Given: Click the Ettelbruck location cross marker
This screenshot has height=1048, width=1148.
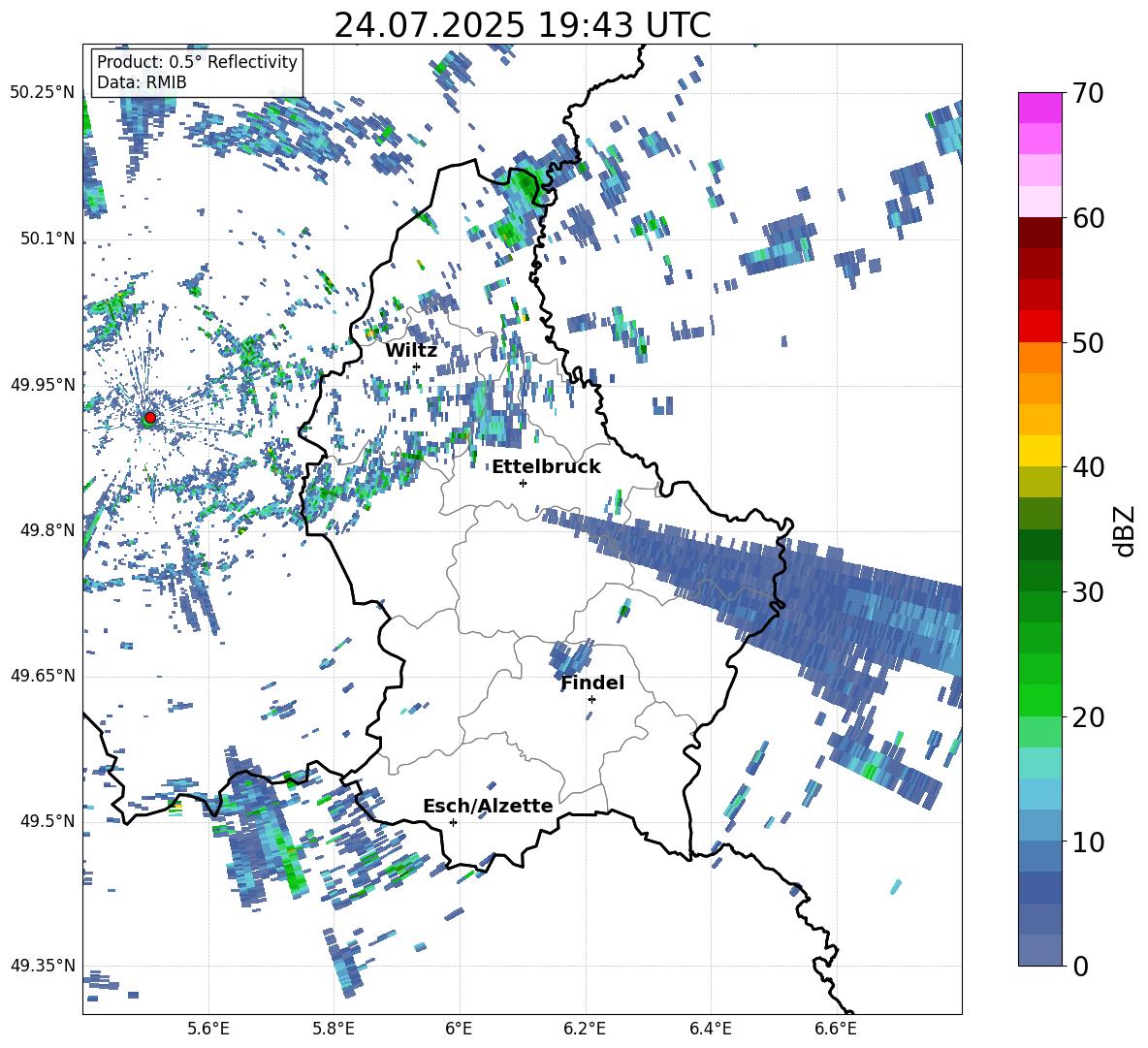Looking at the screenshot, I should 523,483.
